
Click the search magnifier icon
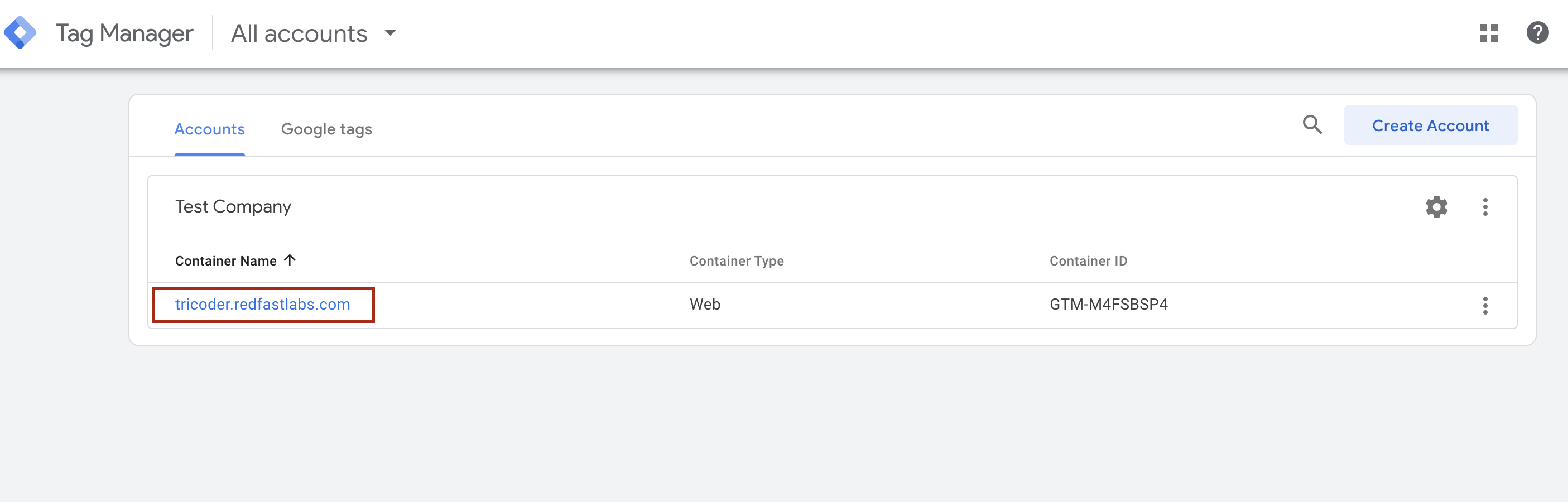tap(1312, 126)
